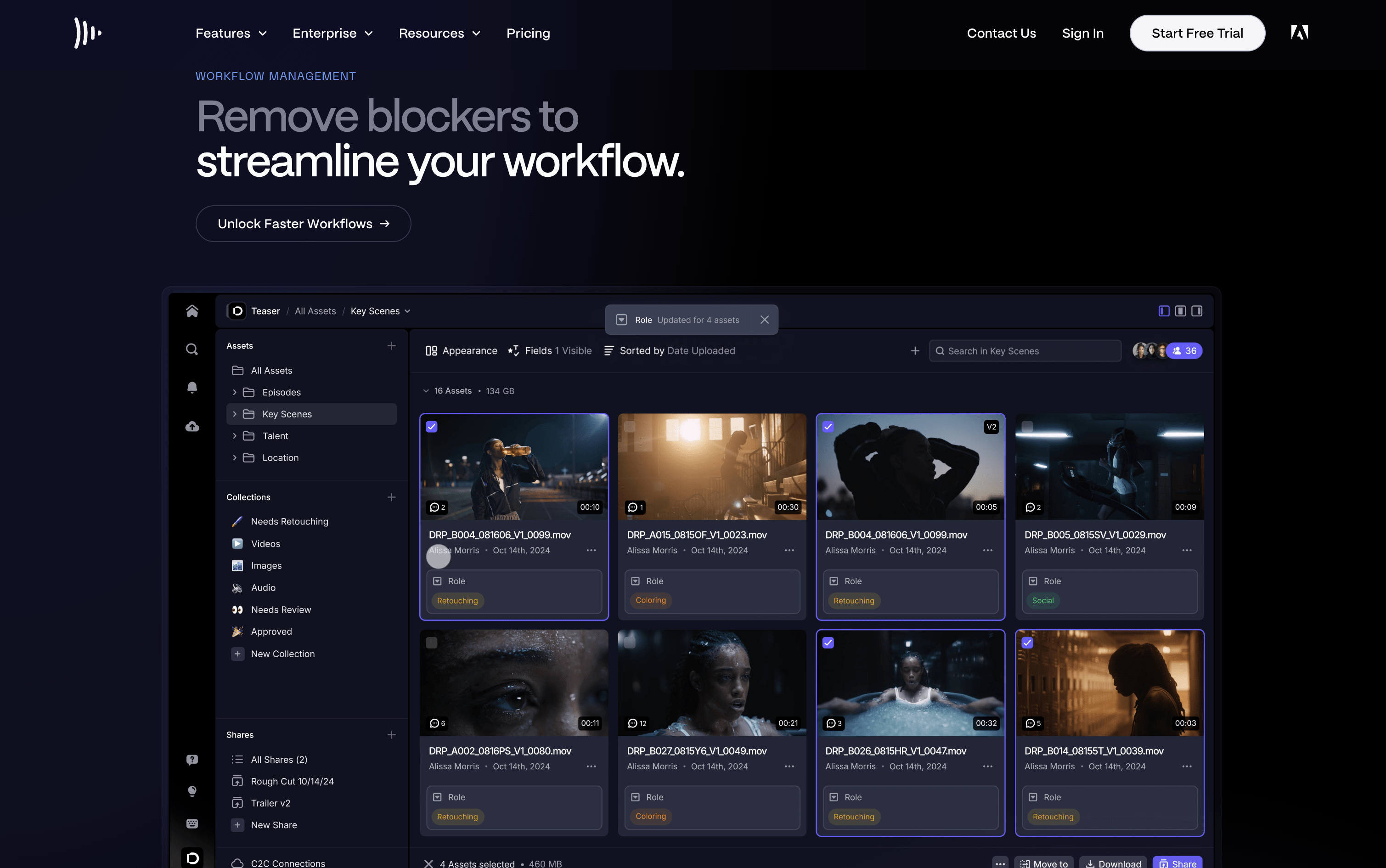Viewport: 1386px width, 868px height.
Task: Click the sidebar search magnifier icon
Action: (x=192, y=349)
